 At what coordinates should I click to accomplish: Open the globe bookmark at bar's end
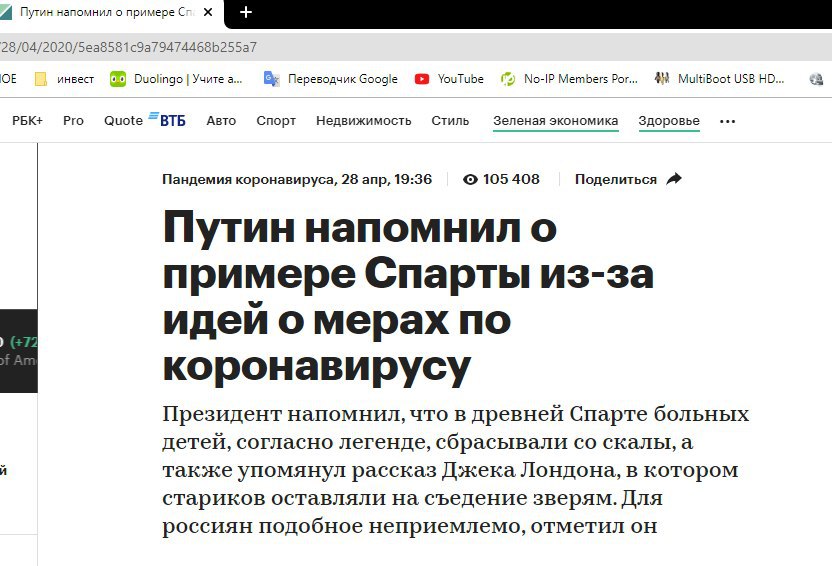coord(816,79)
